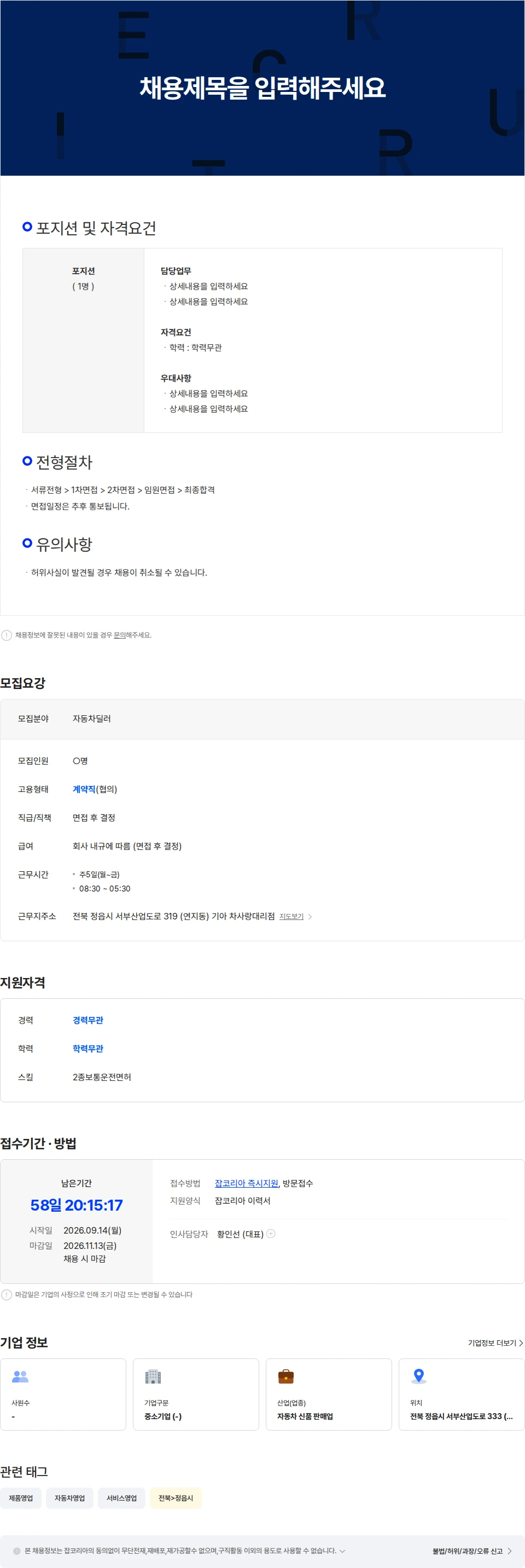Click the info icon beside 채용정보에 잘못된 내용이
Screen dimensions: 525x1568
tap(6, 635)
